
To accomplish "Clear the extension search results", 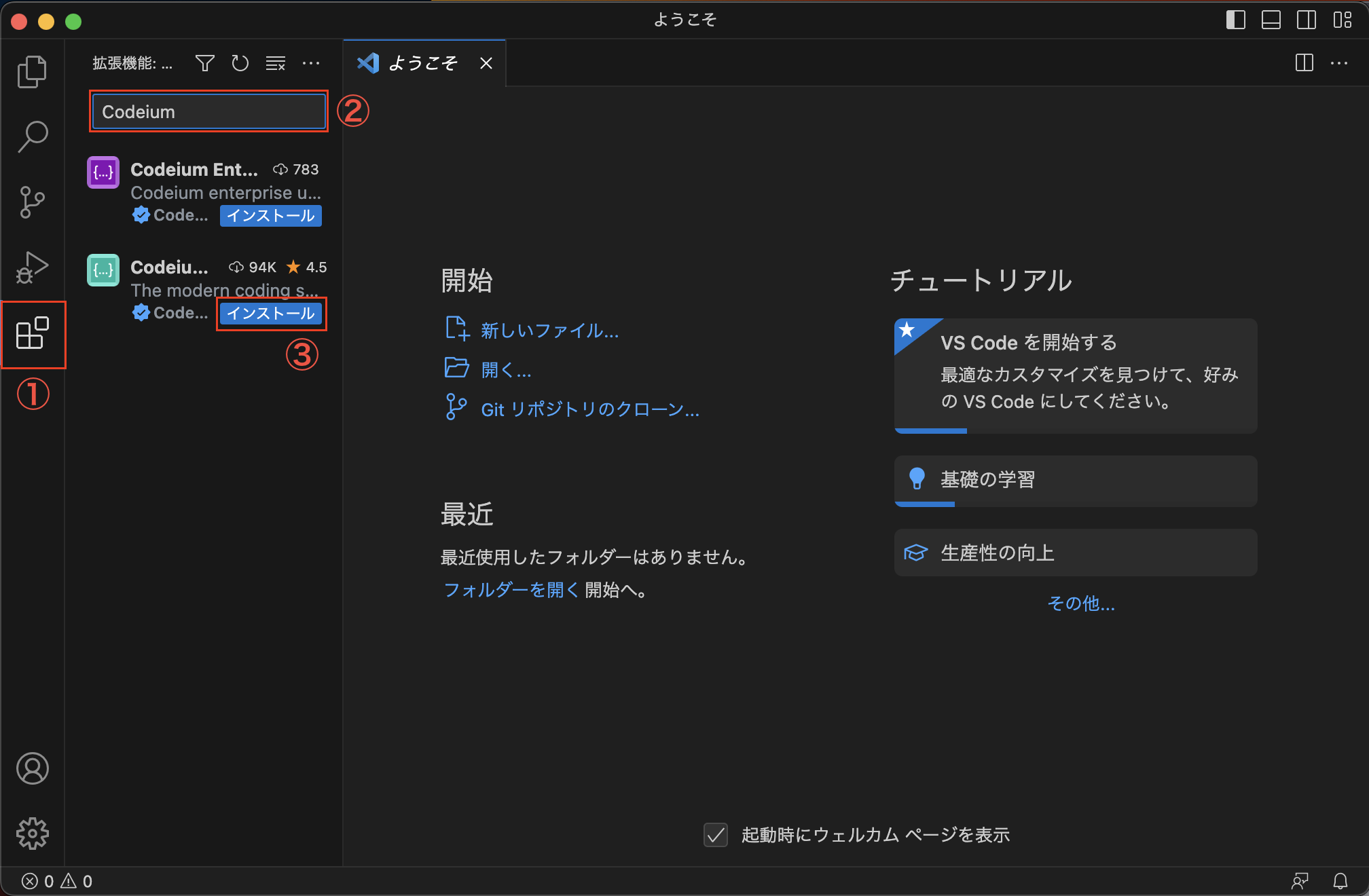I will 275,62.
